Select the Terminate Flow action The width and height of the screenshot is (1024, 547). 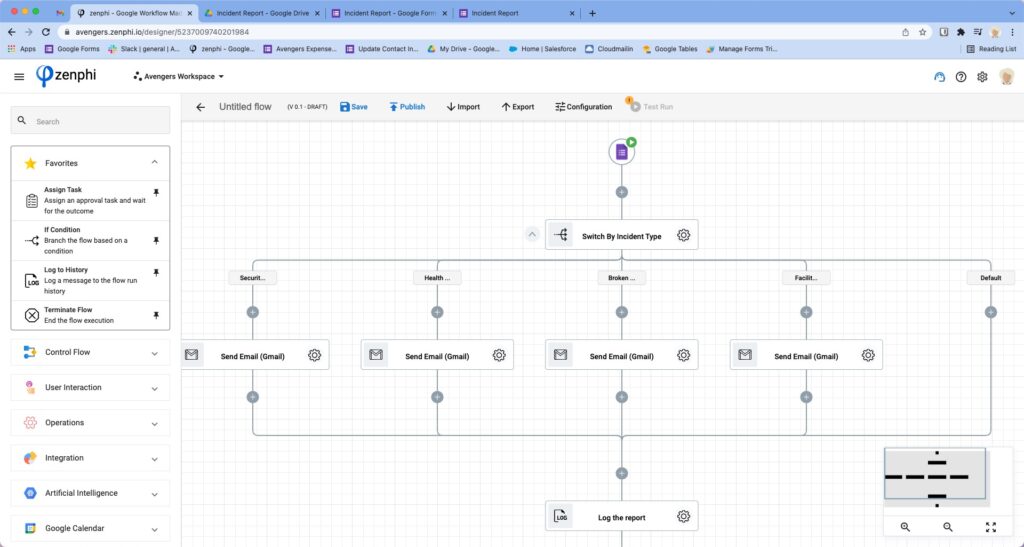pos(90,315)
